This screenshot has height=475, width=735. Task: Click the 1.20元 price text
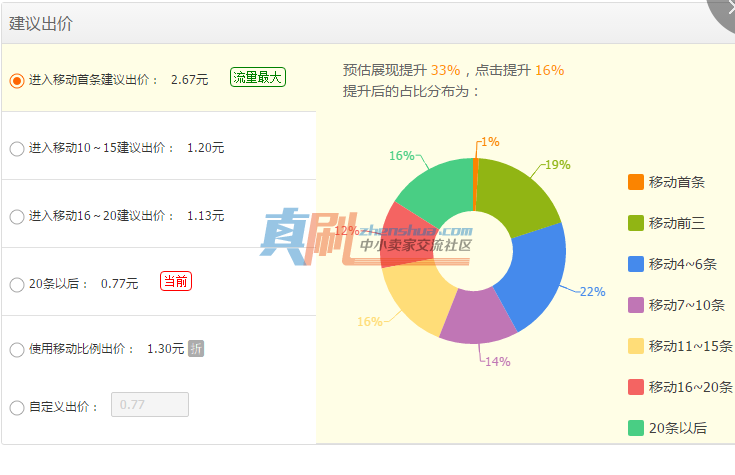click(205, 148)
